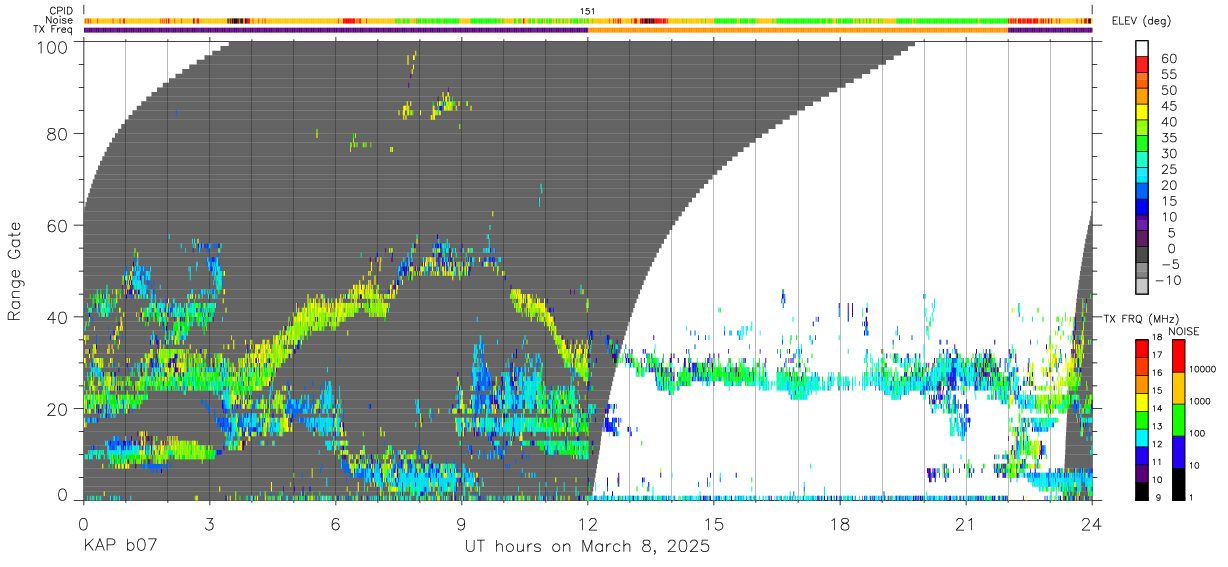Click the red top swatch of noise colorbar
Viewport: 1228px width, 567px height.
click(x=1178, y=356)
